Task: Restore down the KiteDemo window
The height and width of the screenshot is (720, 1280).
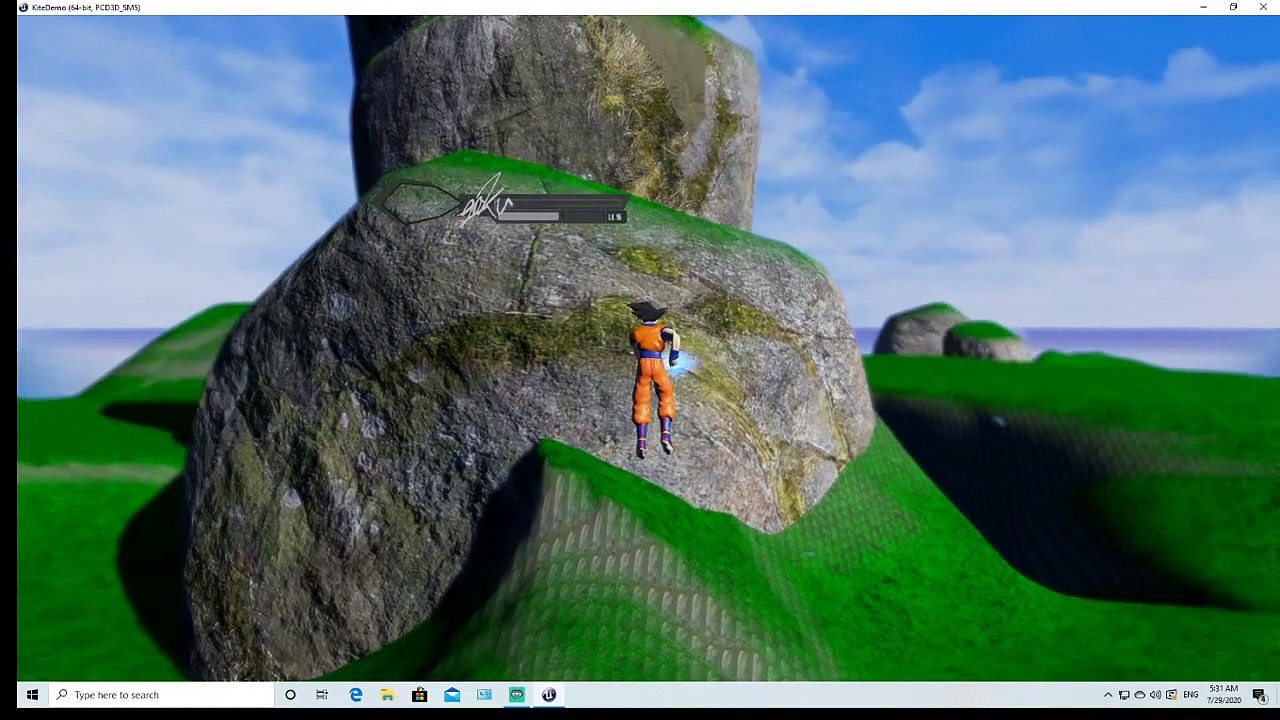Action: (x=1233, y=7)
